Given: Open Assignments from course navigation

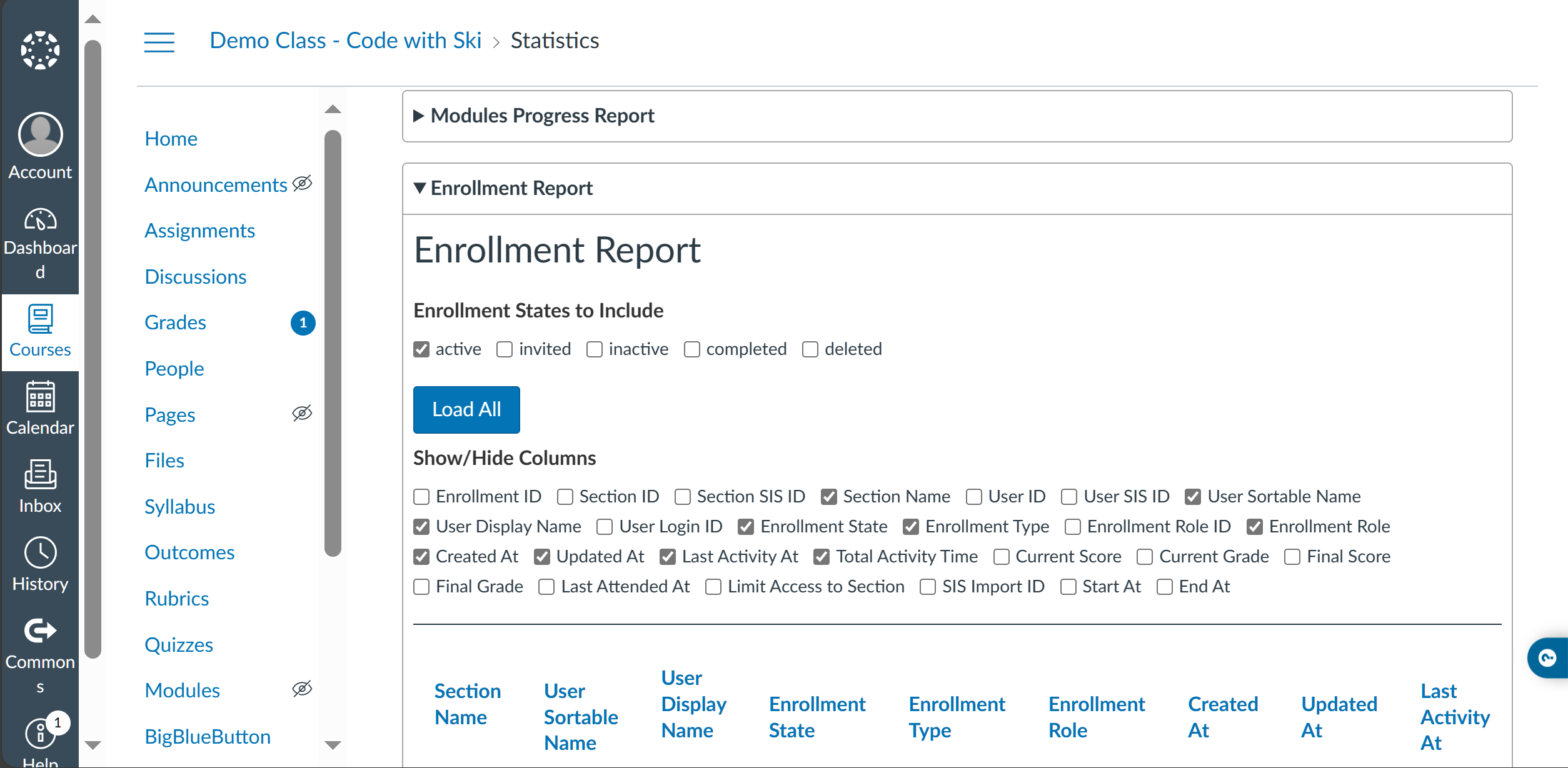Looking at the screenshot, I should click(x=200, y=231).
